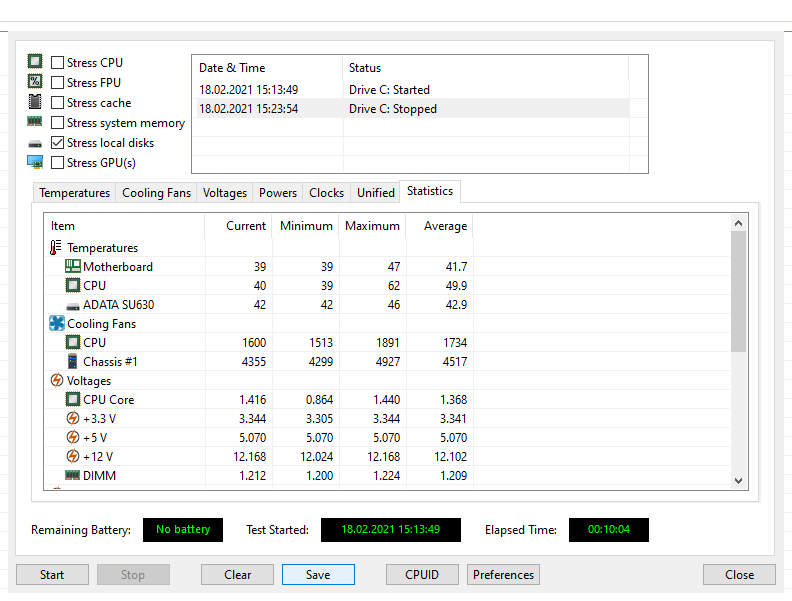Open Preferences
This screenshot has width=792, height=601.
tap(504, 575)
